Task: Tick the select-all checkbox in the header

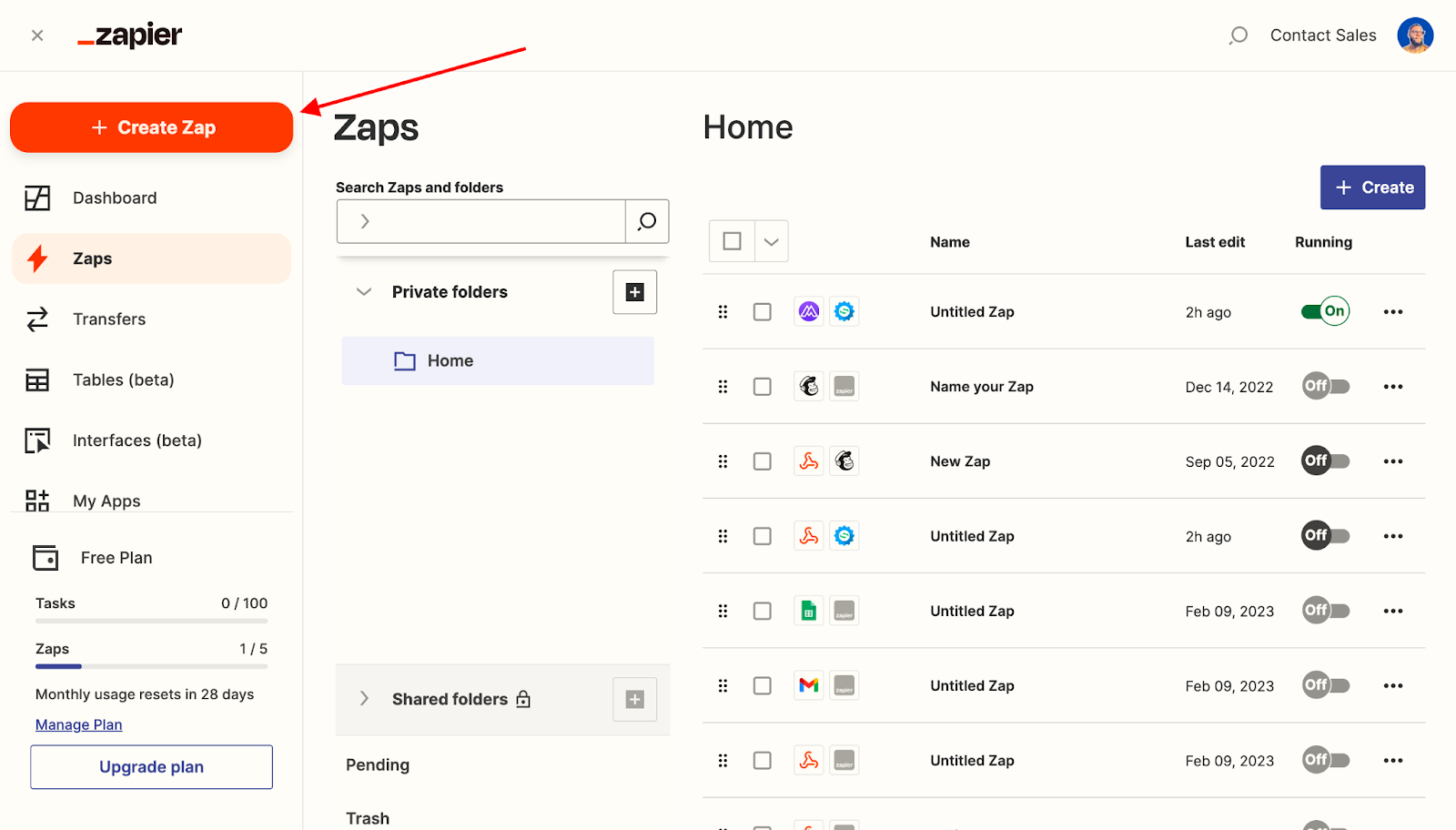Action: 732,241
